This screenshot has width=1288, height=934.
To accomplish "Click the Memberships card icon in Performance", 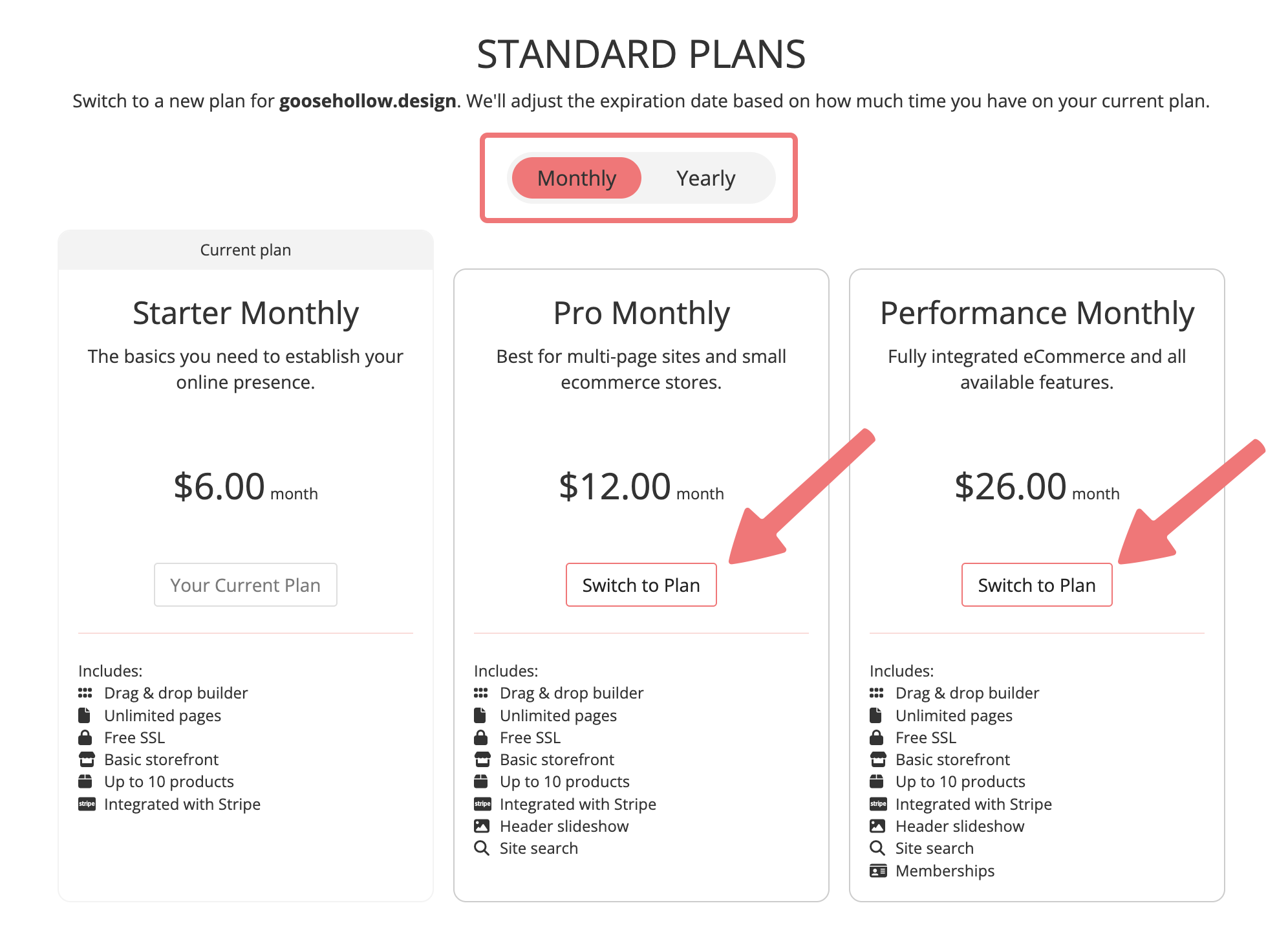I will click(x=877, y=871).
